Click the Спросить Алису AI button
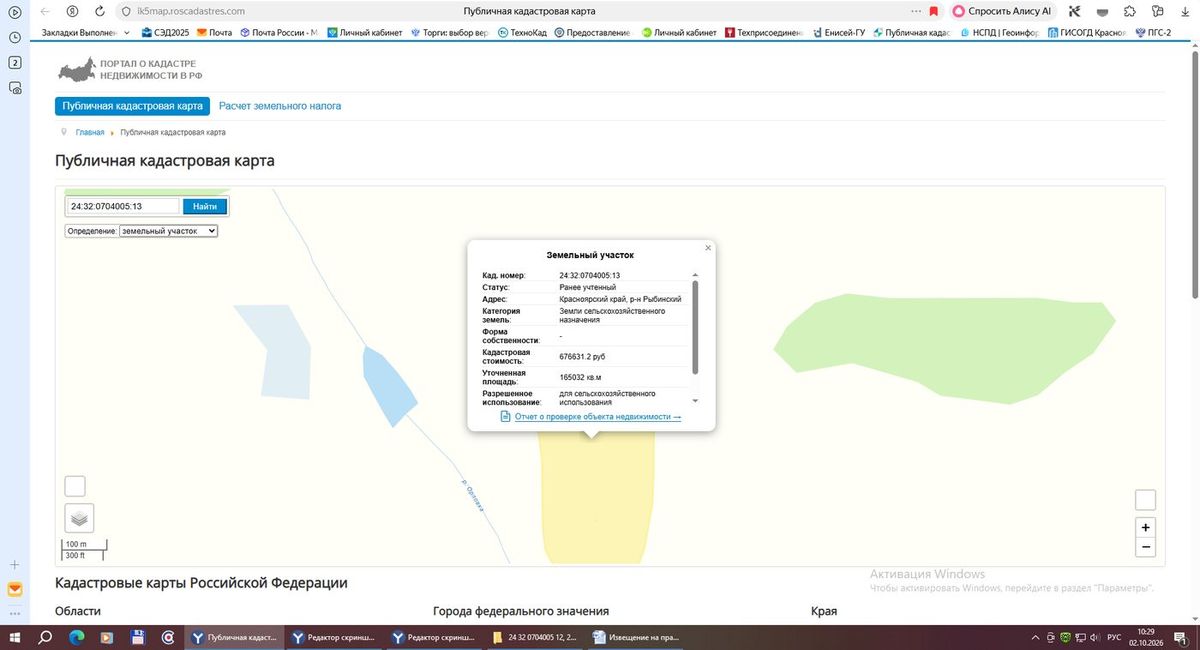Screen dimensions: 1200x650 coord(1002,11)
